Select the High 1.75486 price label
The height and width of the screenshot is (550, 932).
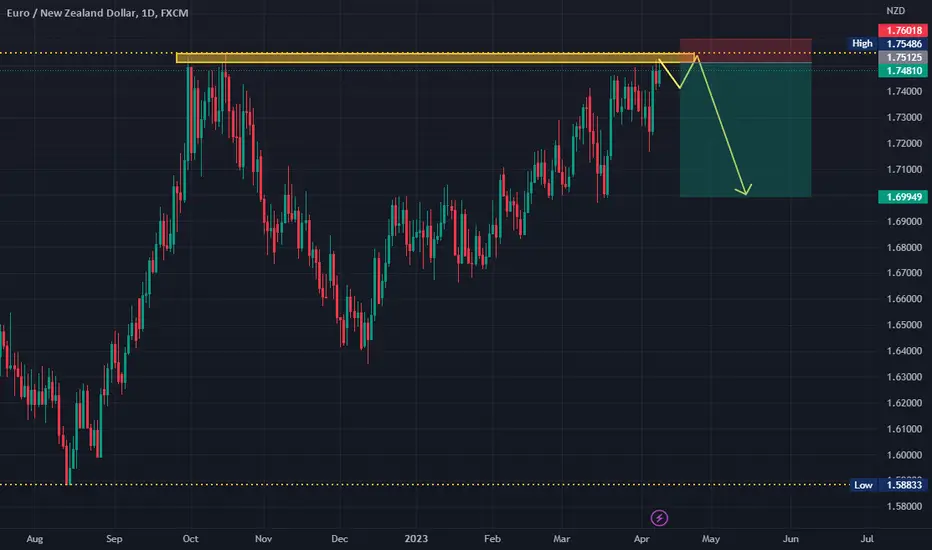coord(889,43)
